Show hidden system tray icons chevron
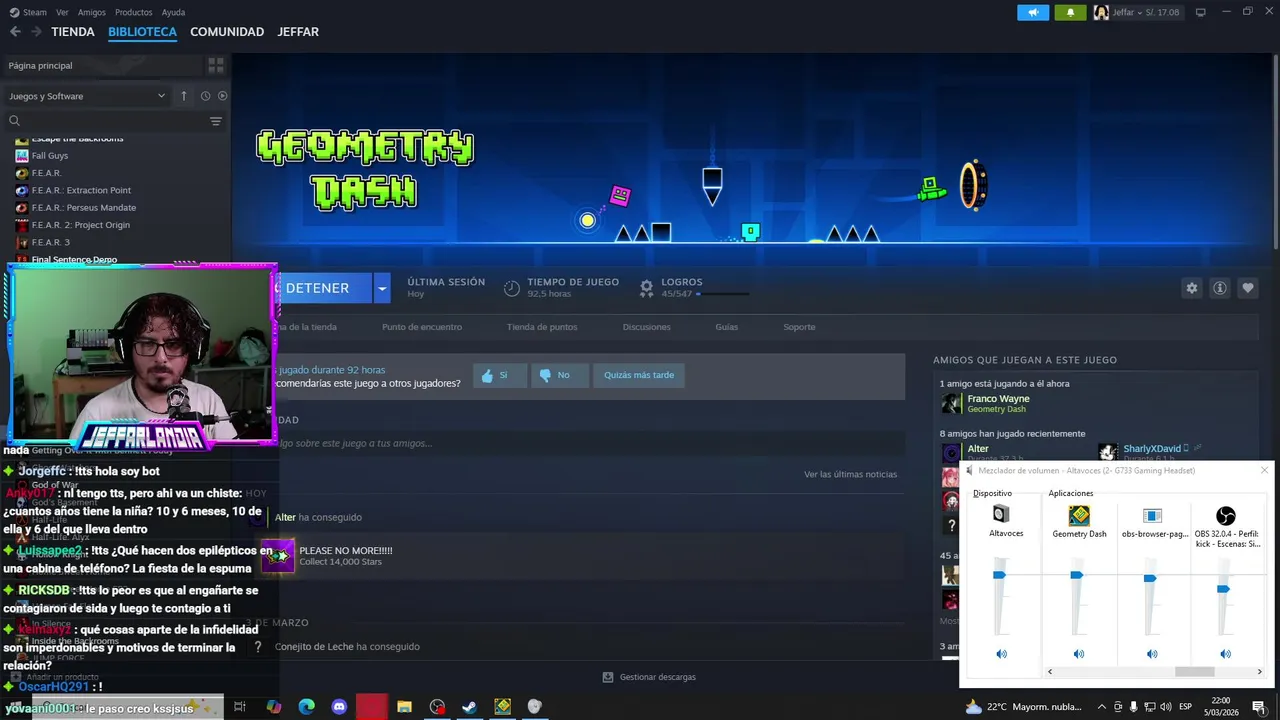The height and width of the screenshot is (720, 1280). pos(1102,707)
